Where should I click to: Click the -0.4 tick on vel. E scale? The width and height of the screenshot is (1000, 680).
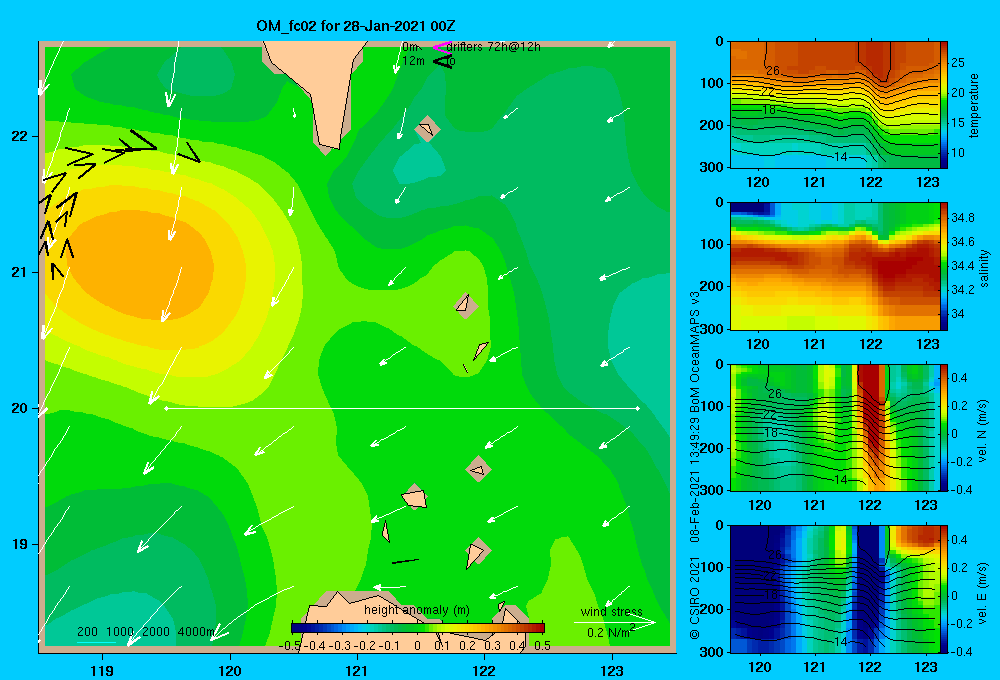click(x=961, y=651)
